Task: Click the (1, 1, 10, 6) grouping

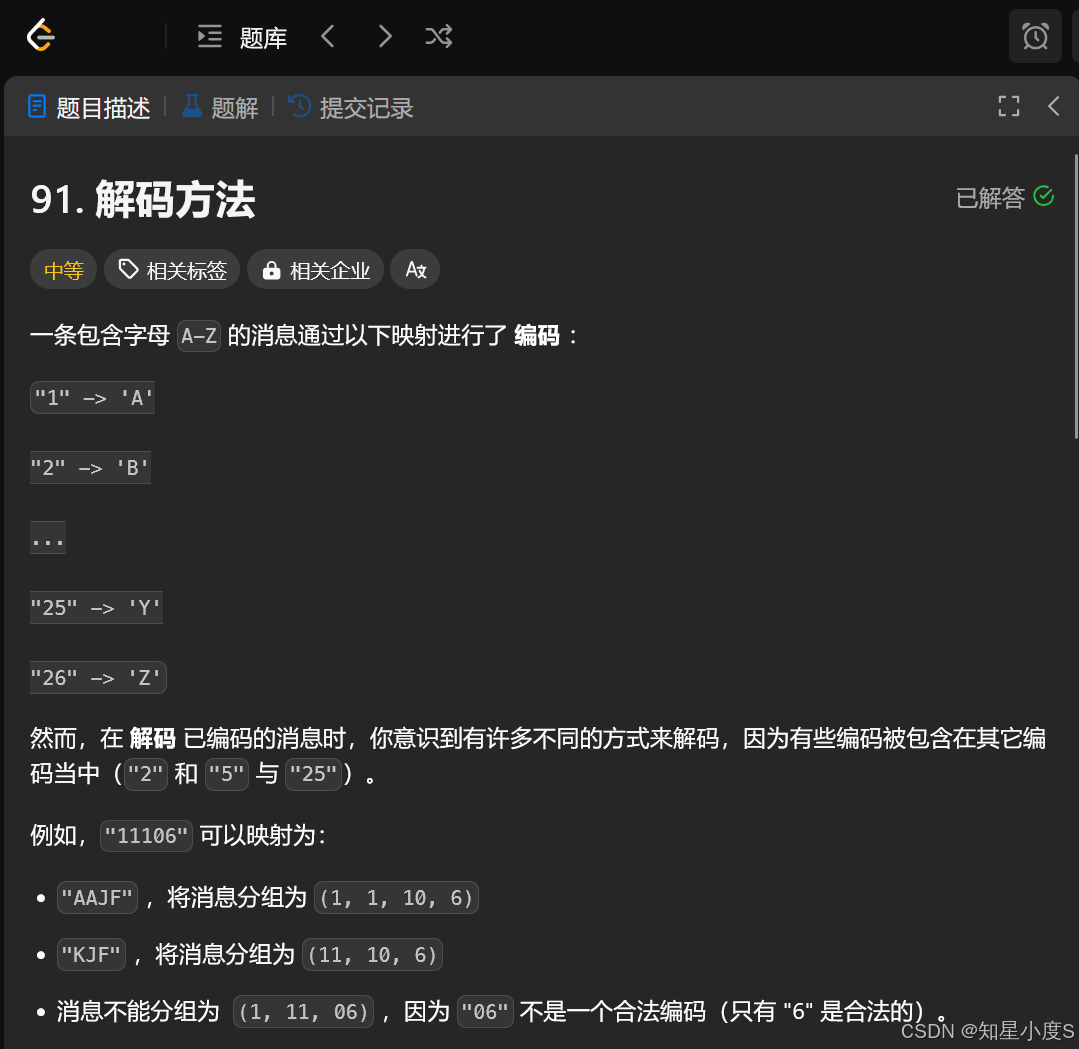Action: (x=396, y=898)
